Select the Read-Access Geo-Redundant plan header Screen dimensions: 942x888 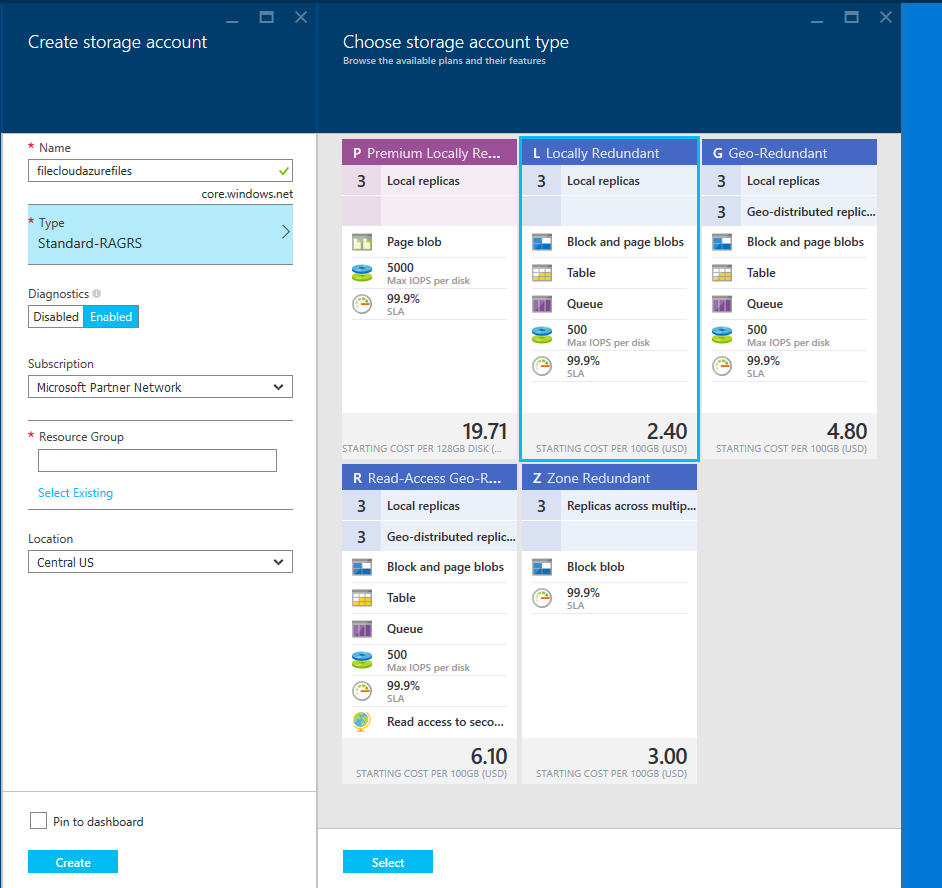click(x=428, y=477)
